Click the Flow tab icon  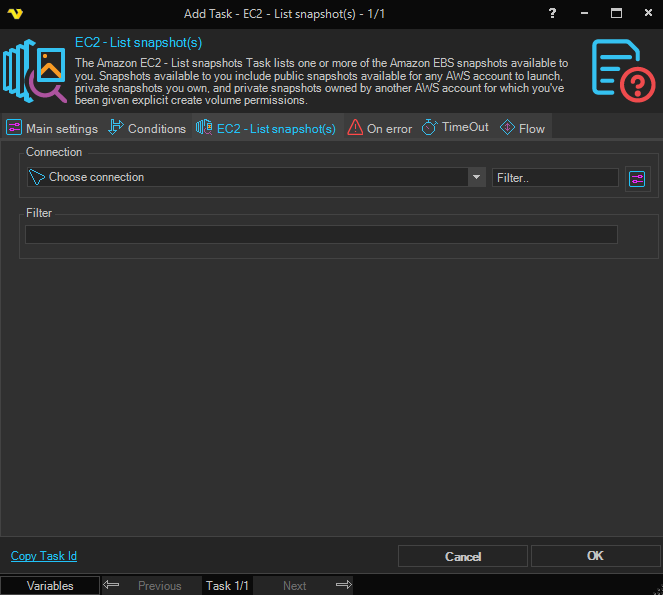point(507,128)
